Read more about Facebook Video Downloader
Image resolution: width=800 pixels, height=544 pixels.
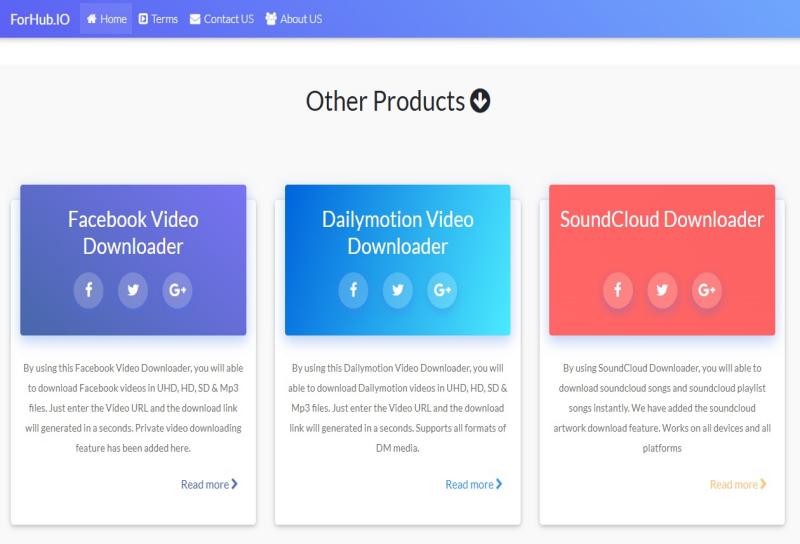[209, 484]
